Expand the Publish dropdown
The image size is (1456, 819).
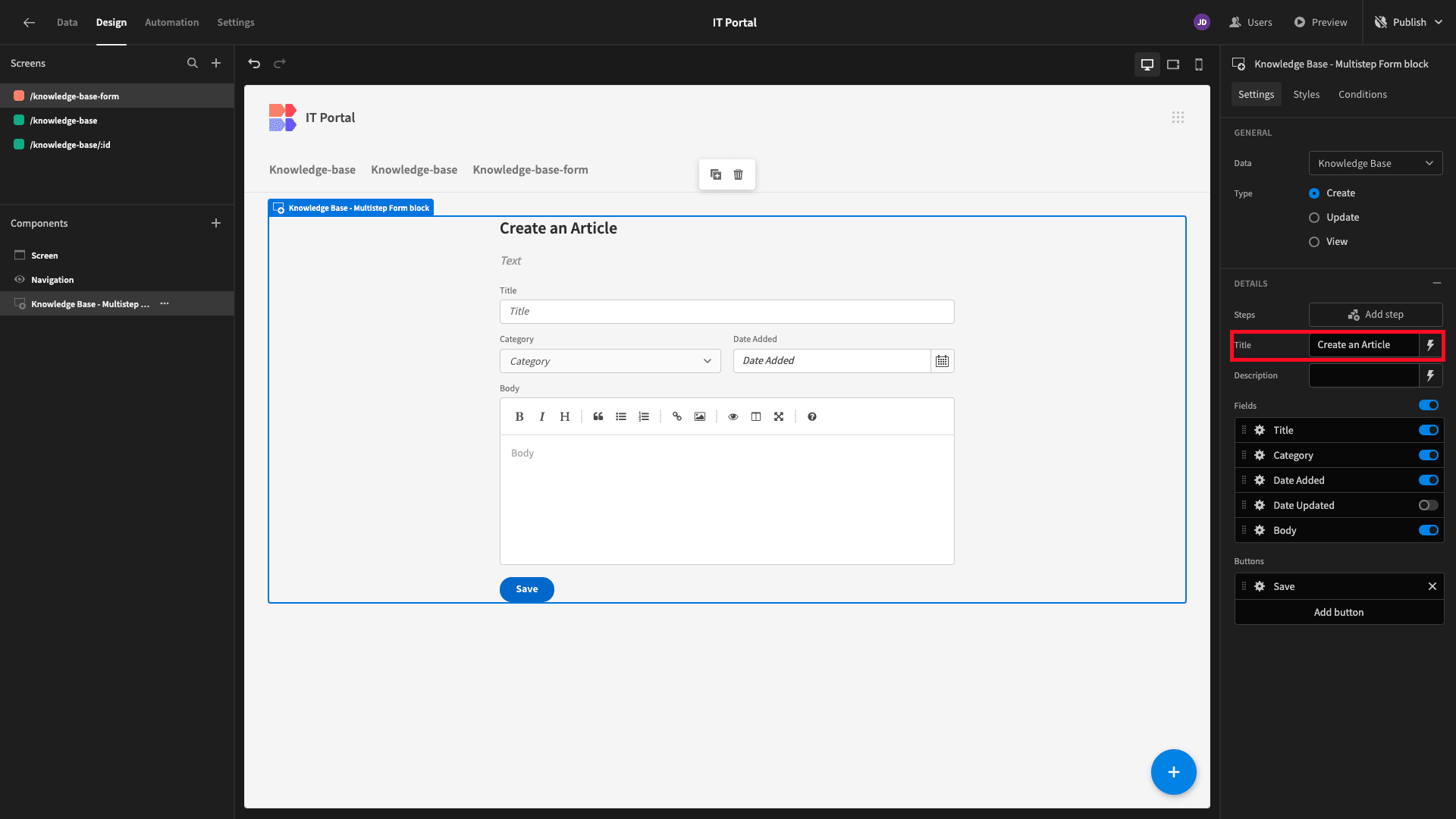(1439, 23)
